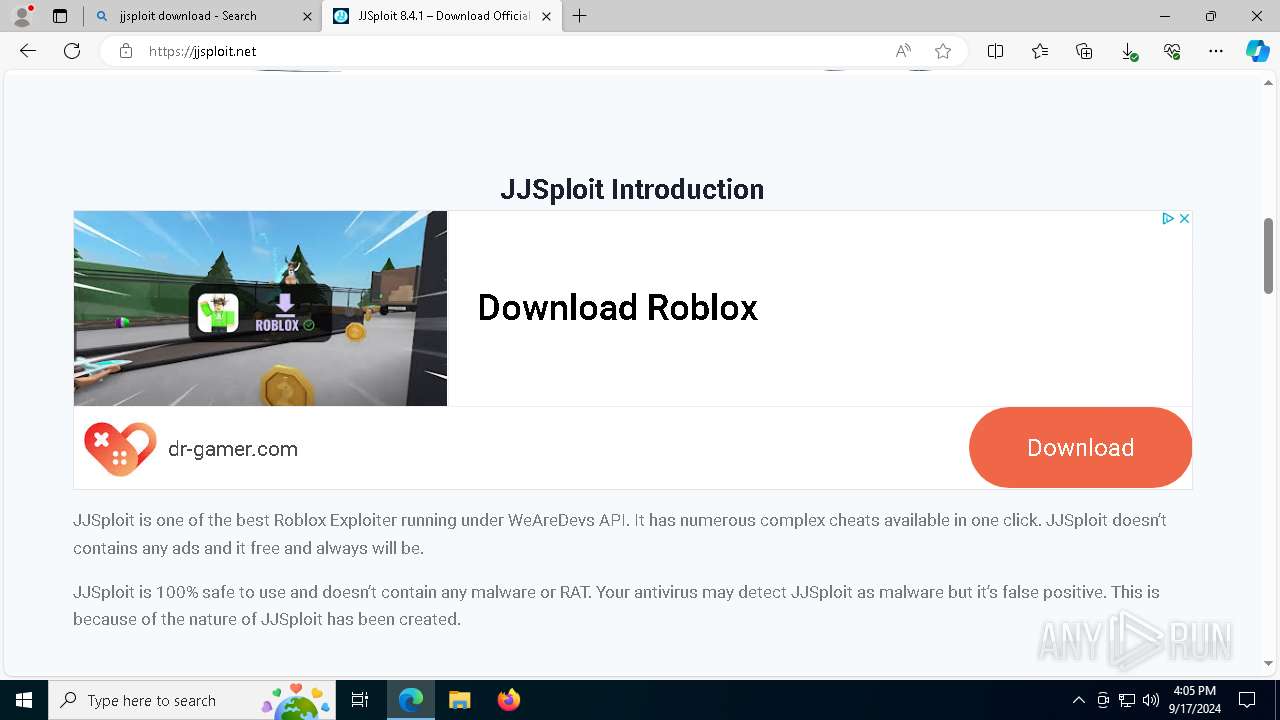Screen dimensions: 1280x720
Task: Click the taskbar search box
Action: click(192, 700)
